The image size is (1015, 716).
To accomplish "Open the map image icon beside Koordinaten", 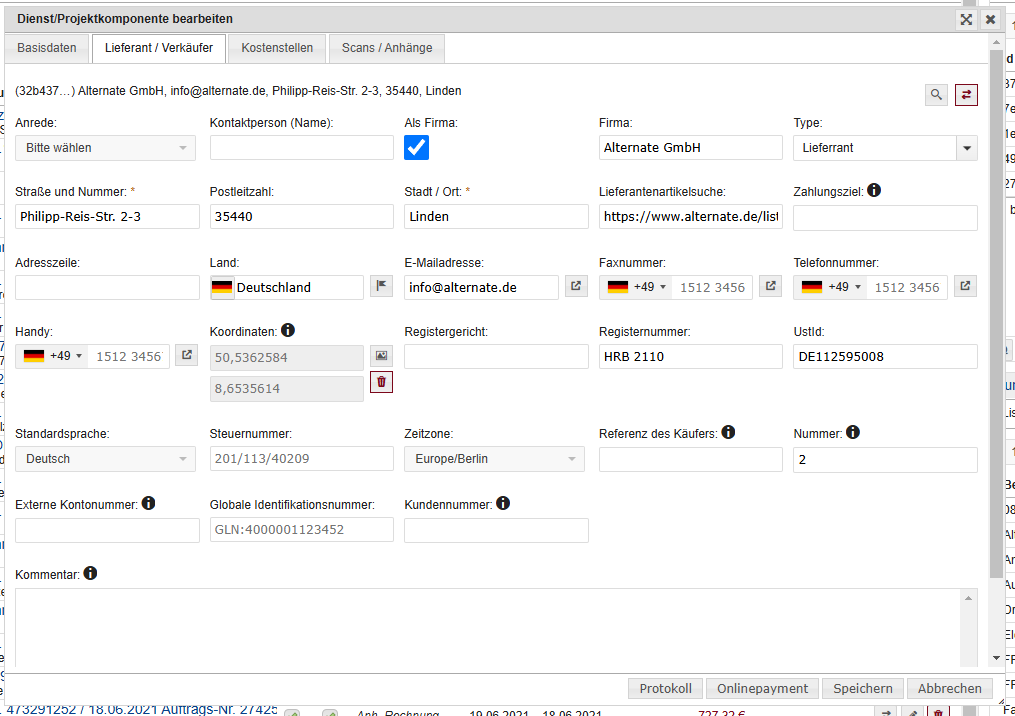I will [x=381, y=356].
